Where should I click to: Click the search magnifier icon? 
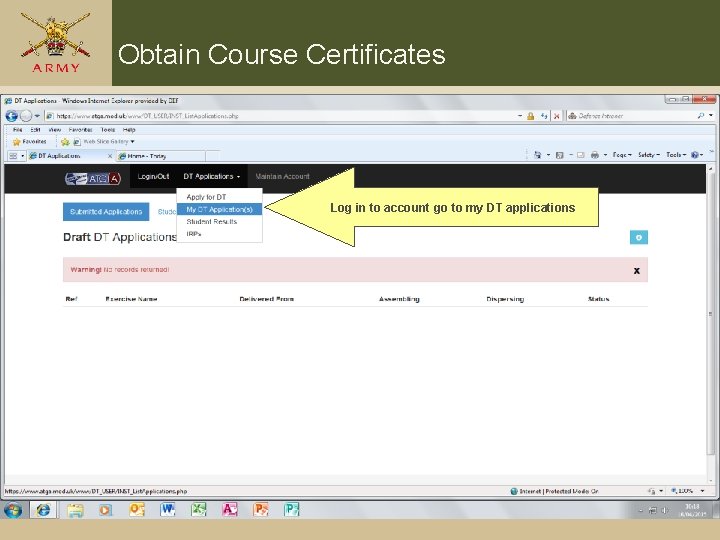pos(701,116)
